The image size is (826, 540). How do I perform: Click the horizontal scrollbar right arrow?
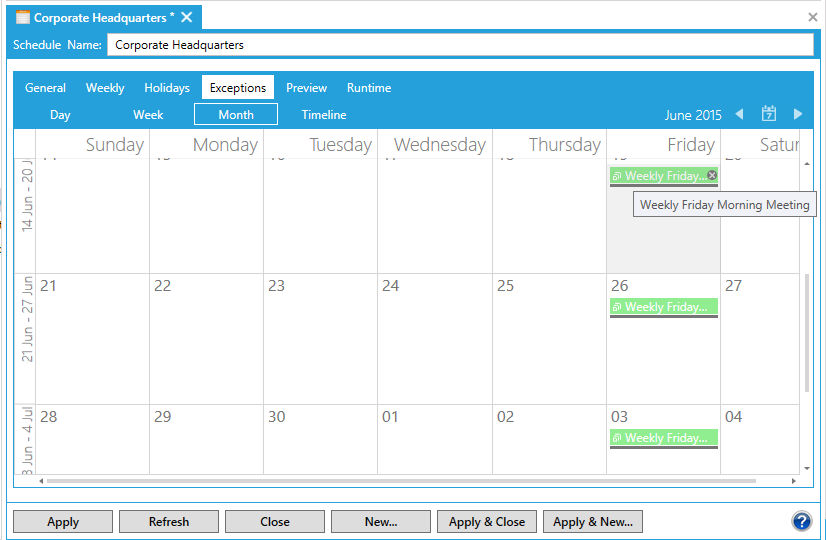pyautogui.click(x=795, y=481)
